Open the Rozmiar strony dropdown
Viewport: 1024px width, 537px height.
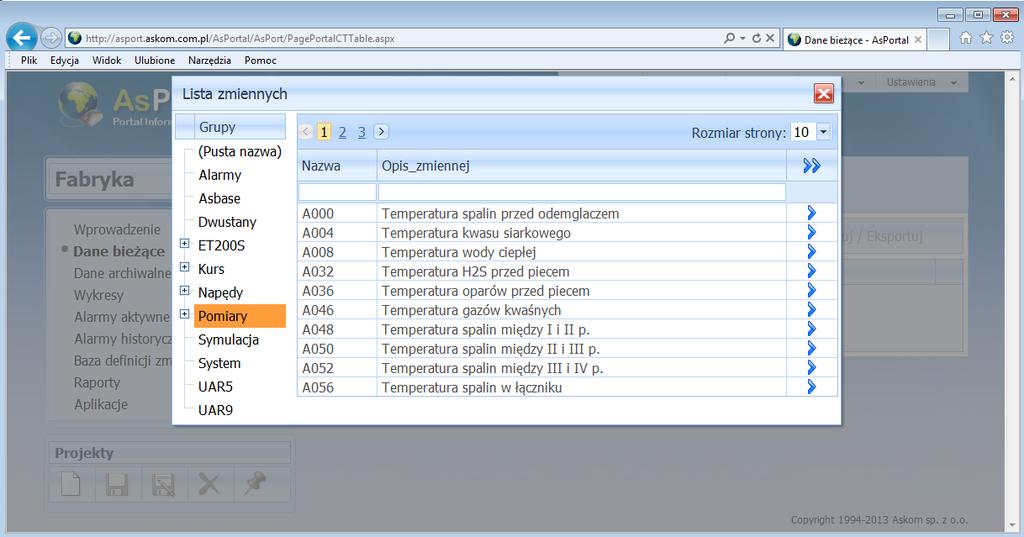pos(824,132)
